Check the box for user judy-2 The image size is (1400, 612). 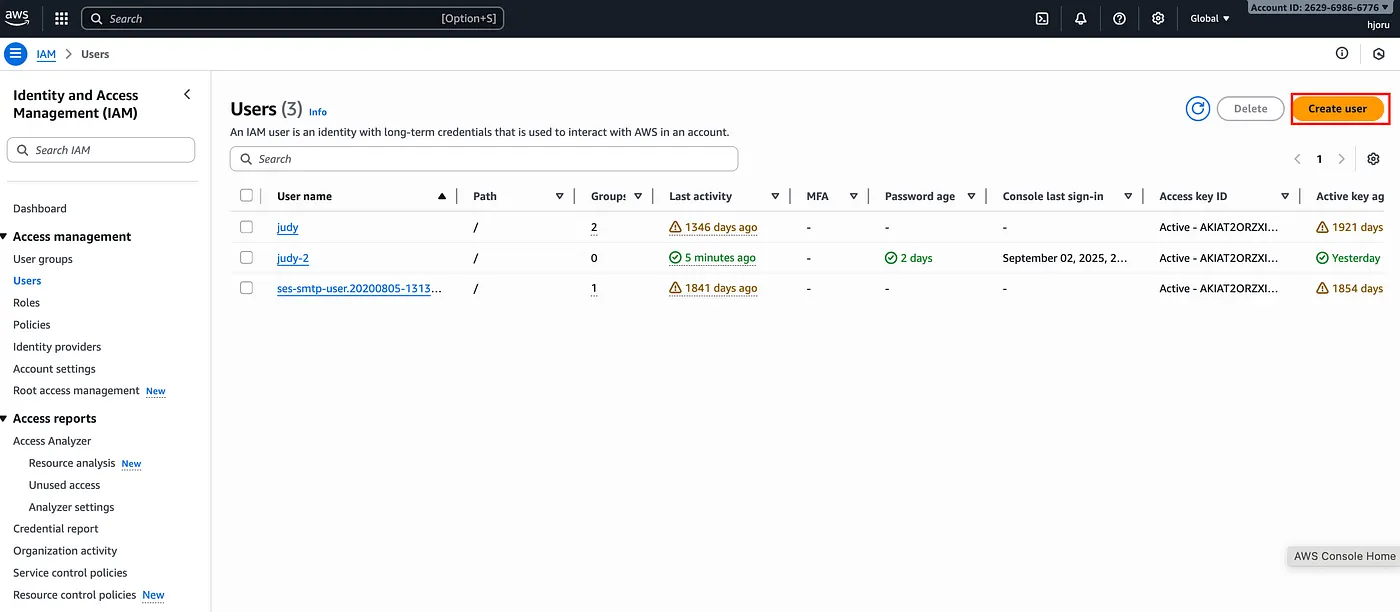point(246,257)
